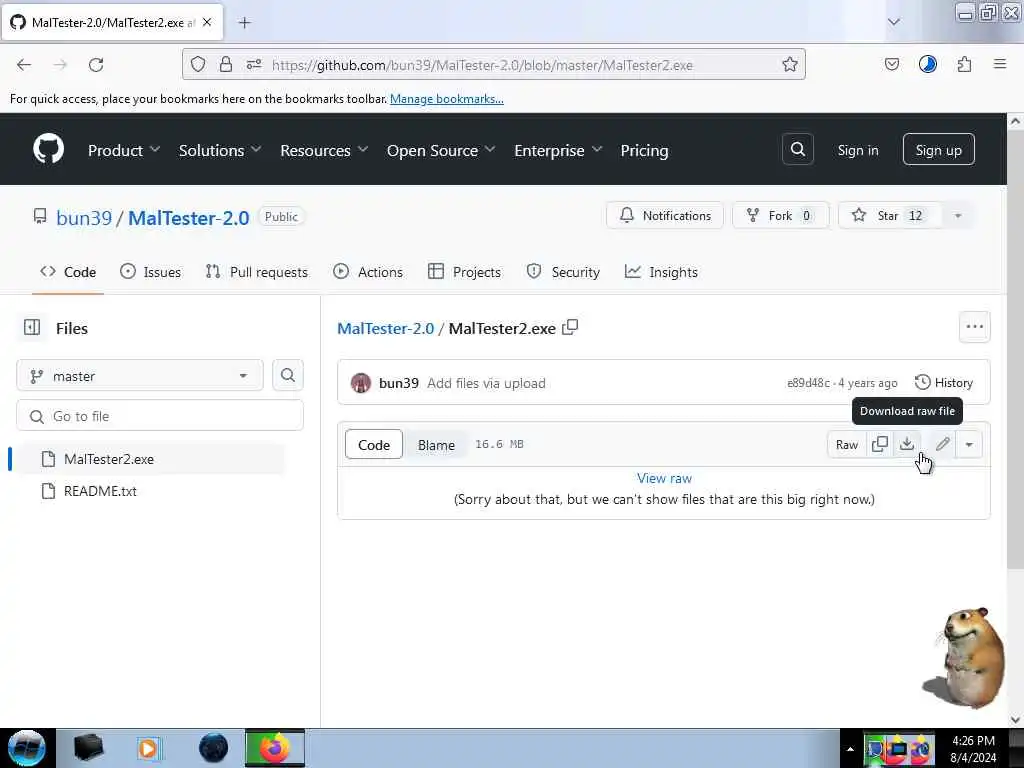
Task: Open a new browser tab
Action: [x=244, y=23]
